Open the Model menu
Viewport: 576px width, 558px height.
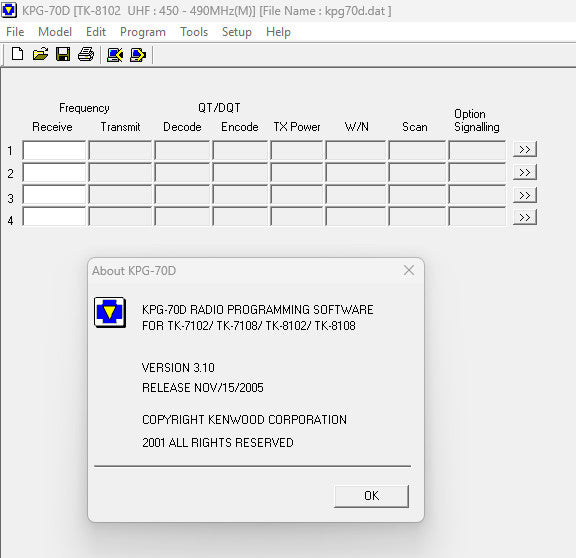55,32
